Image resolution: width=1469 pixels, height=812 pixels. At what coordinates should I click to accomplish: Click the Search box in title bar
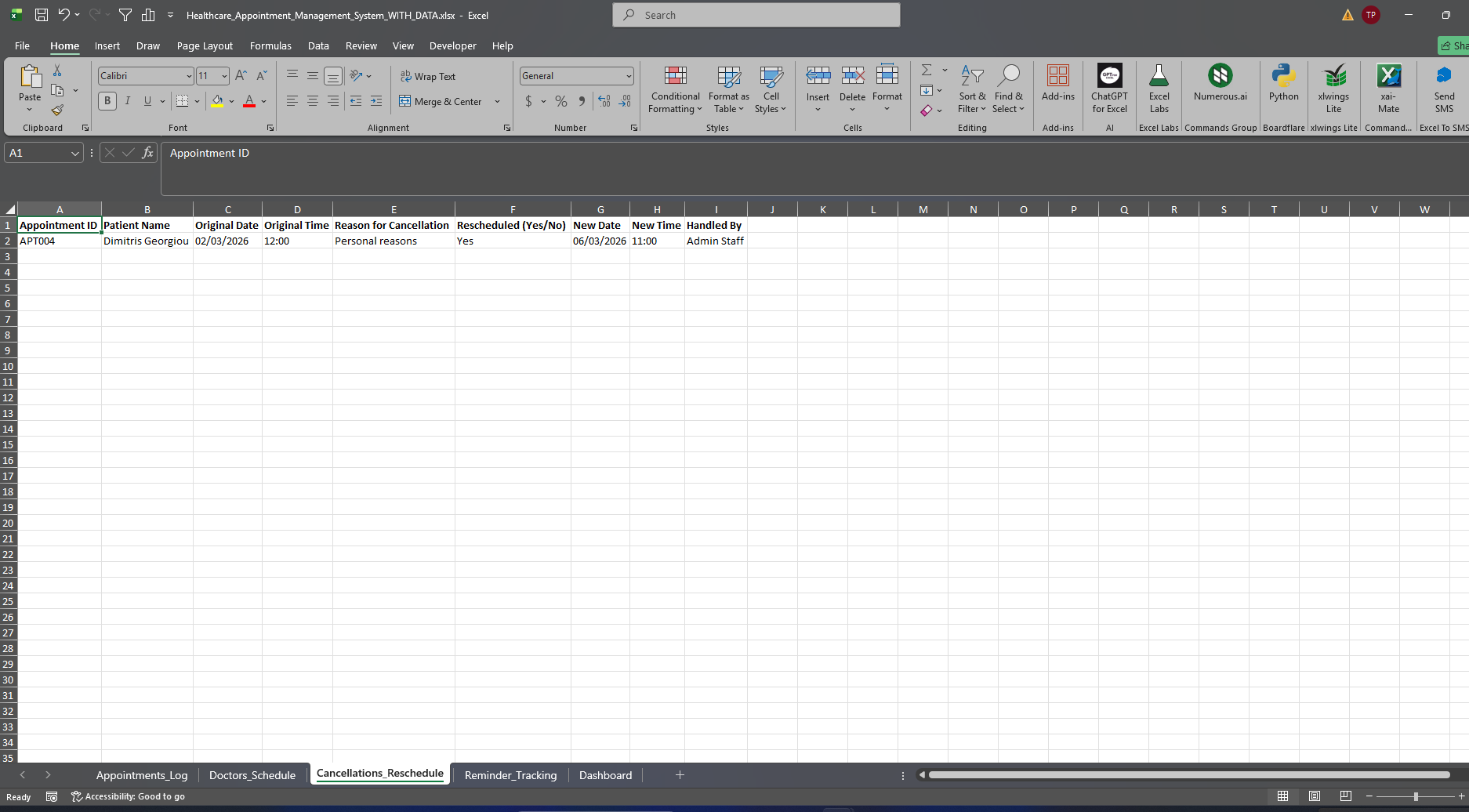pyautogui.click(x=756, y=15)
